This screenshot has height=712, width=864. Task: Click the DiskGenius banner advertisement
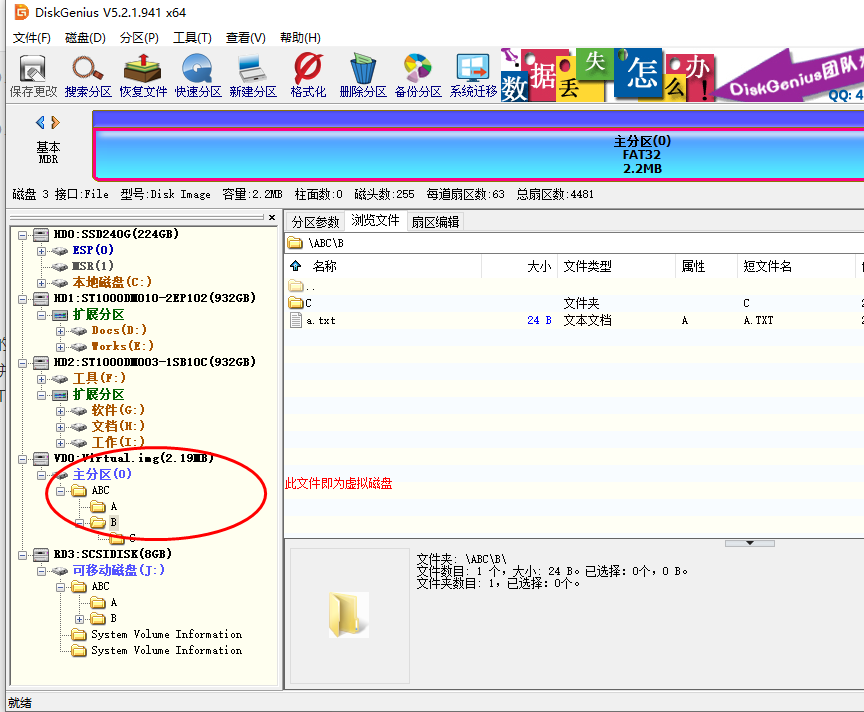click(x=682, y=76)
